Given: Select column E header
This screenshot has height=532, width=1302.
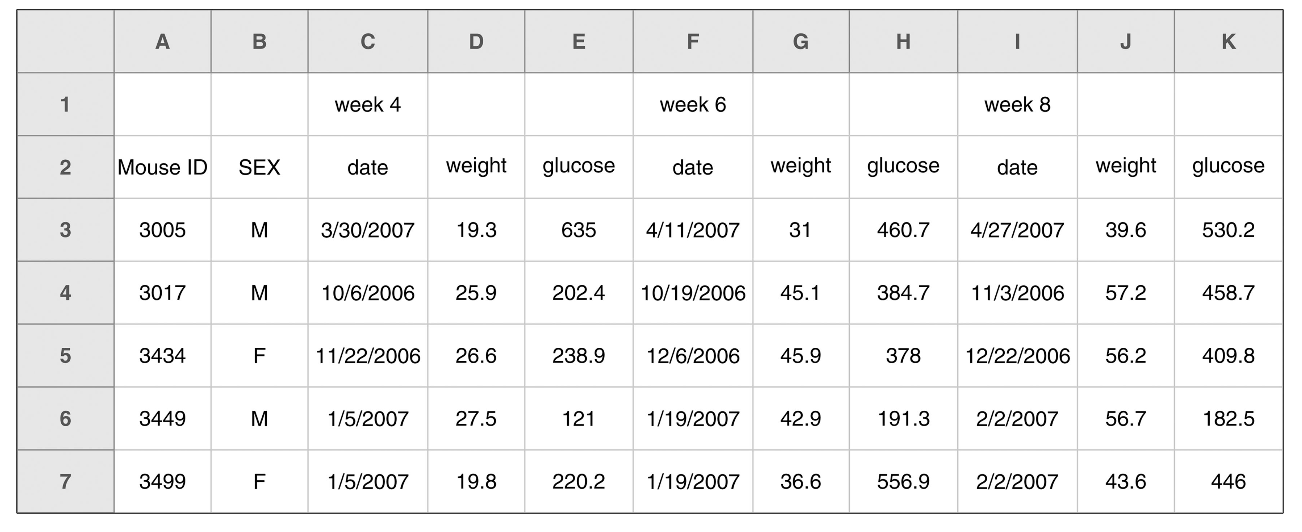Looking at the screenshot, I should point(578,42).
